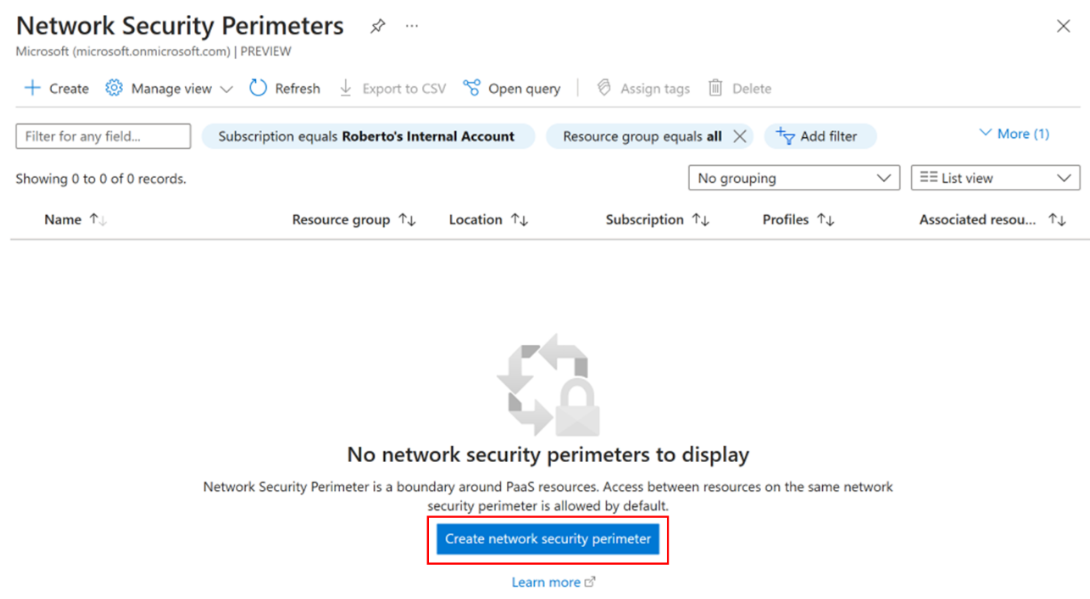
Task: Click the plus Create toolbar button
Action: tap(56, 88)
